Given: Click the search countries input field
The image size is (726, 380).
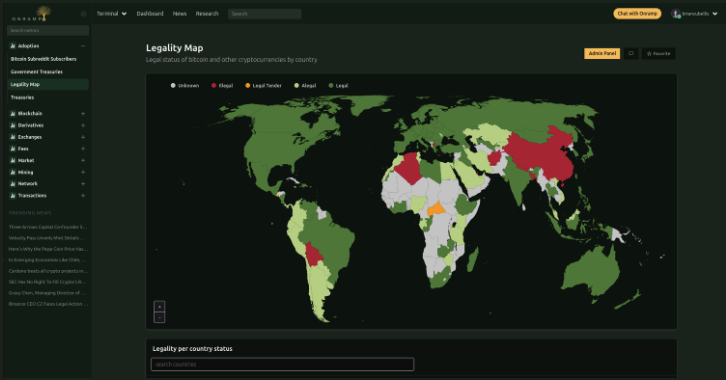Looking at the screenshot, I should (282, 364).
